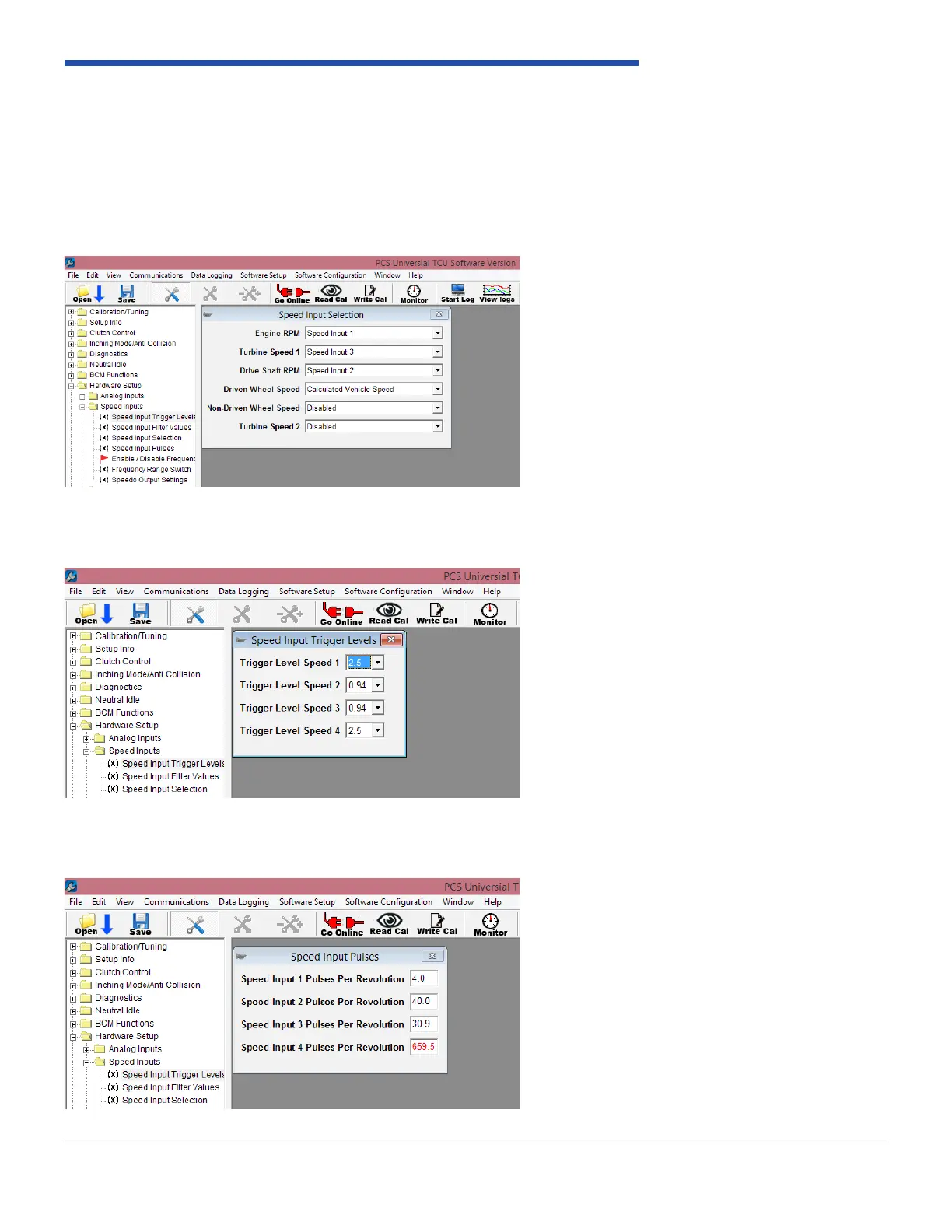Close the Speed Input Trigger Levels dialog

pyautogui.click(x=391, y=640)
